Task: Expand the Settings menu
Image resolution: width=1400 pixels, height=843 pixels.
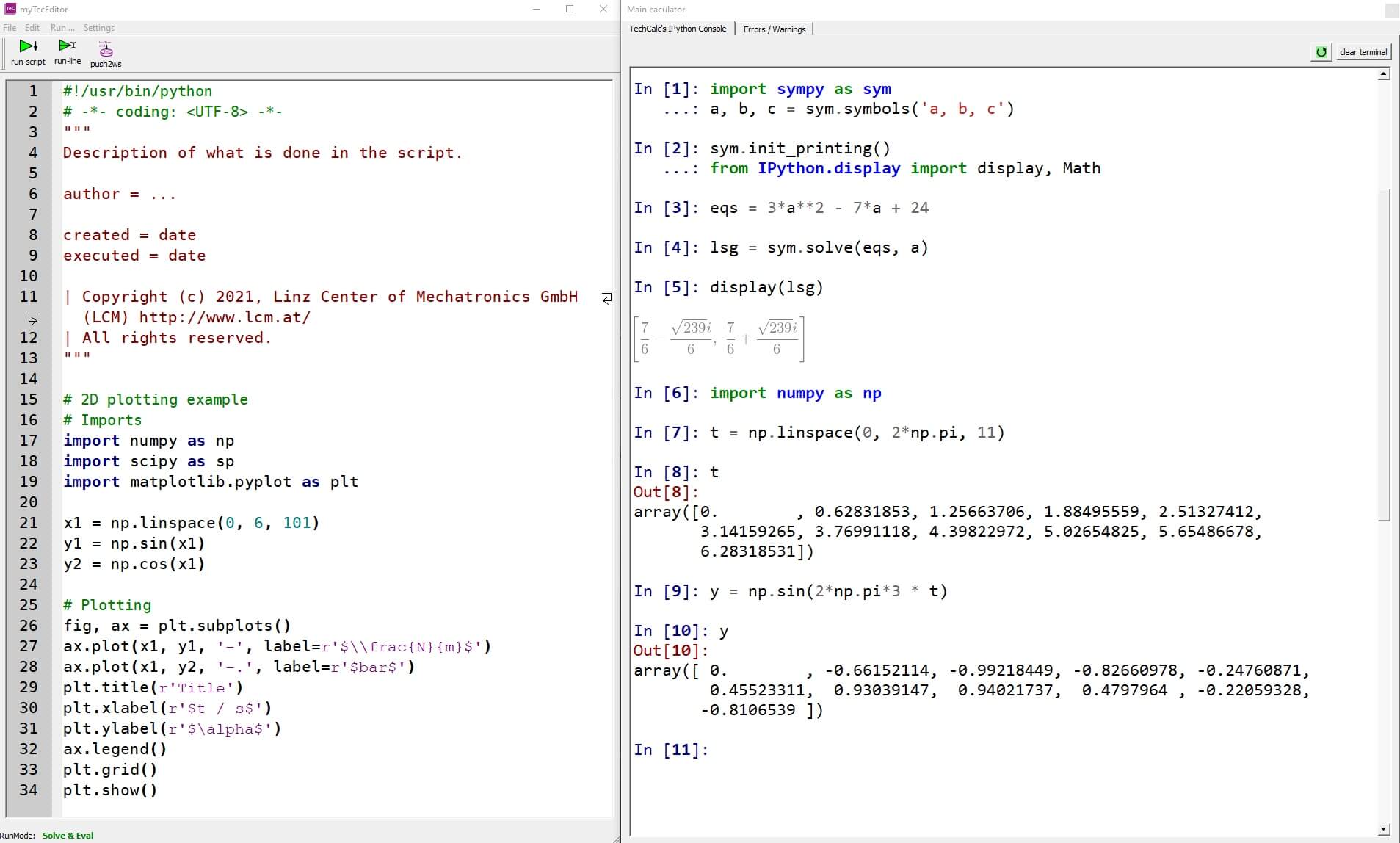Action: point(99,28)
